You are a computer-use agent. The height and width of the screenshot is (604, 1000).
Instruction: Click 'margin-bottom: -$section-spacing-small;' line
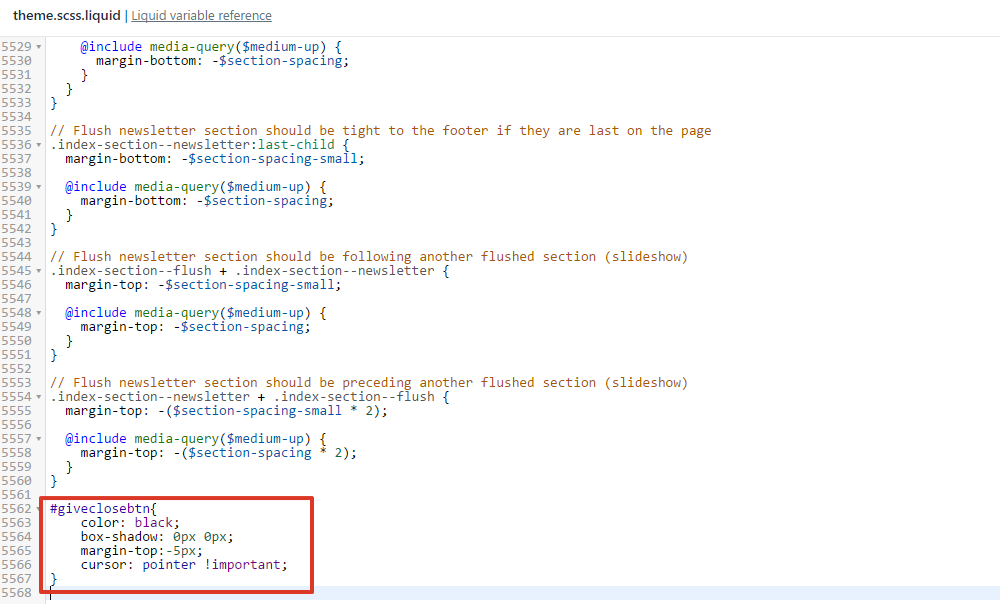point(215,158)
